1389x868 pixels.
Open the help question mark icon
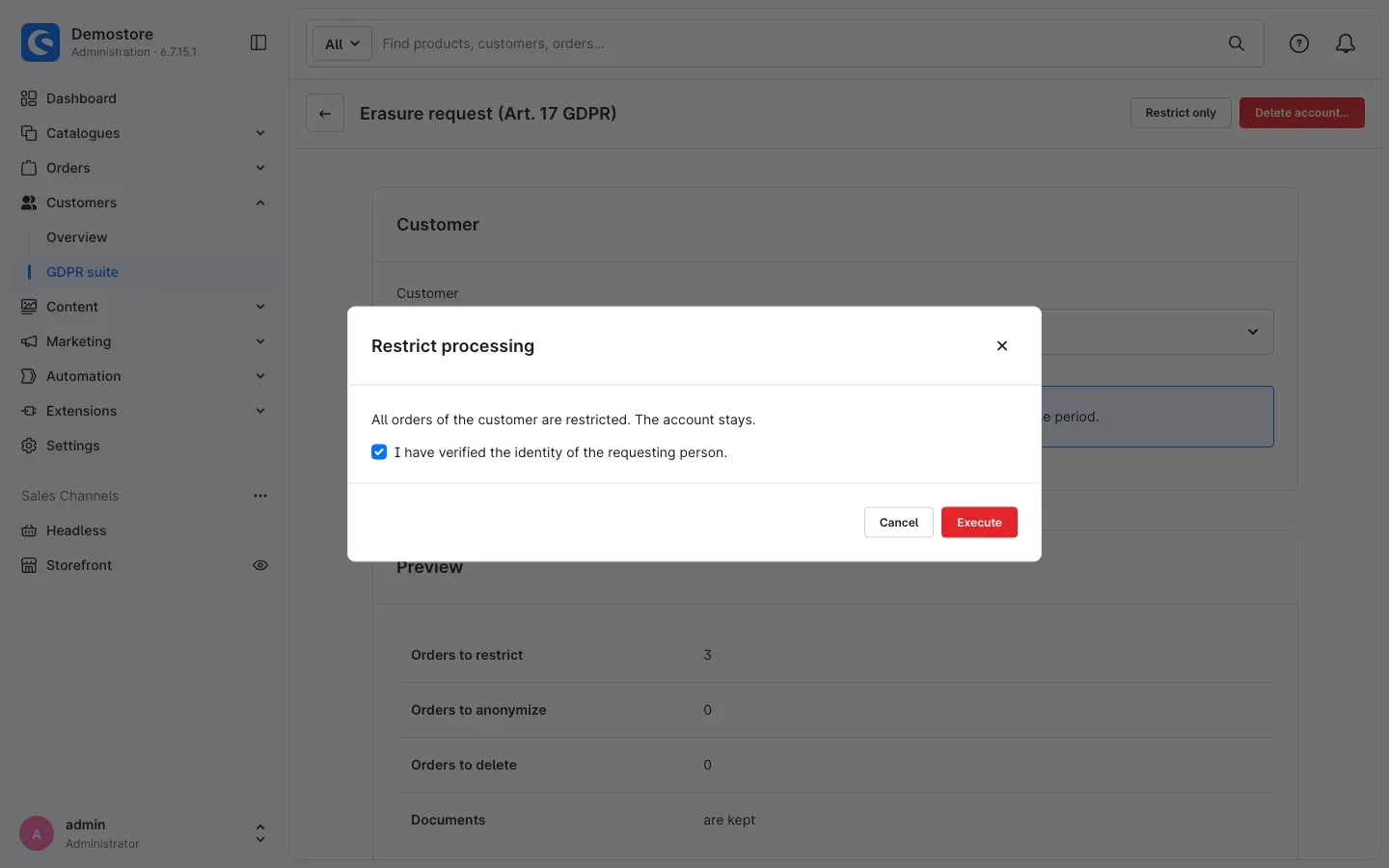coord(1299,43)
